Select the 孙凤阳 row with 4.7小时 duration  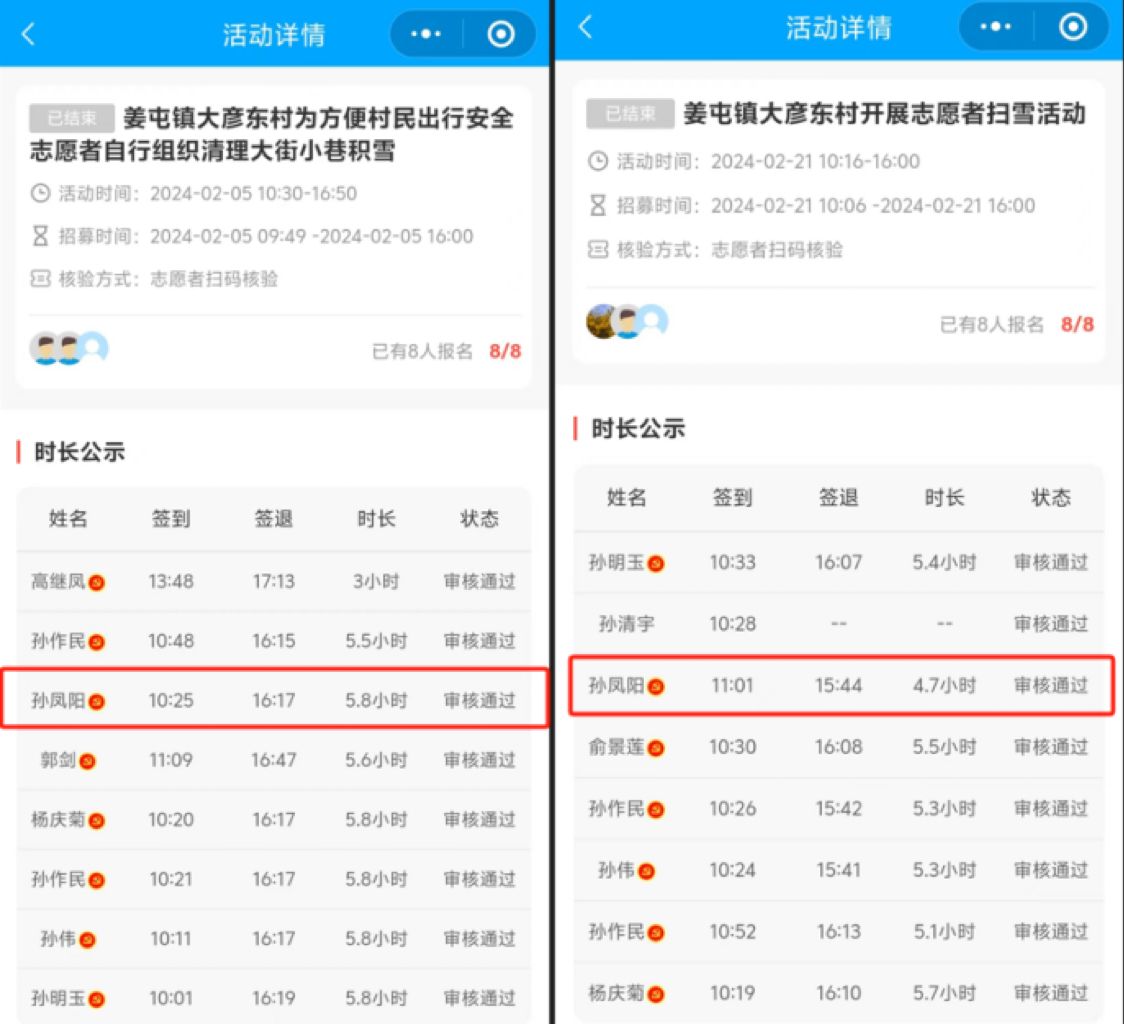click(841, 686)
